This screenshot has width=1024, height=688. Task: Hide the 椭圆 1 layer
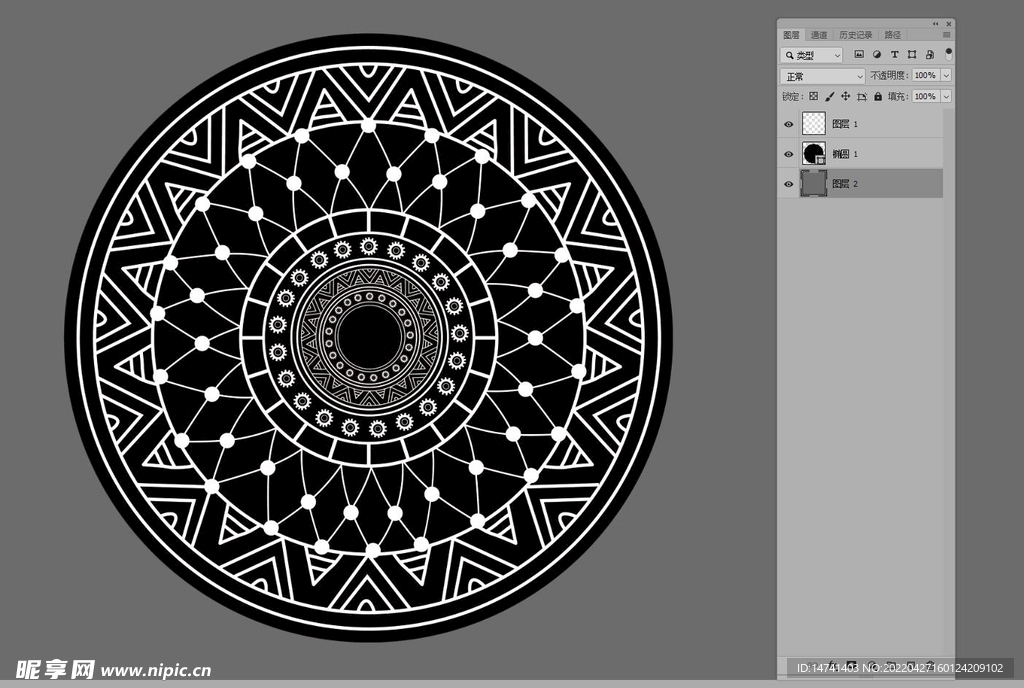789,154
